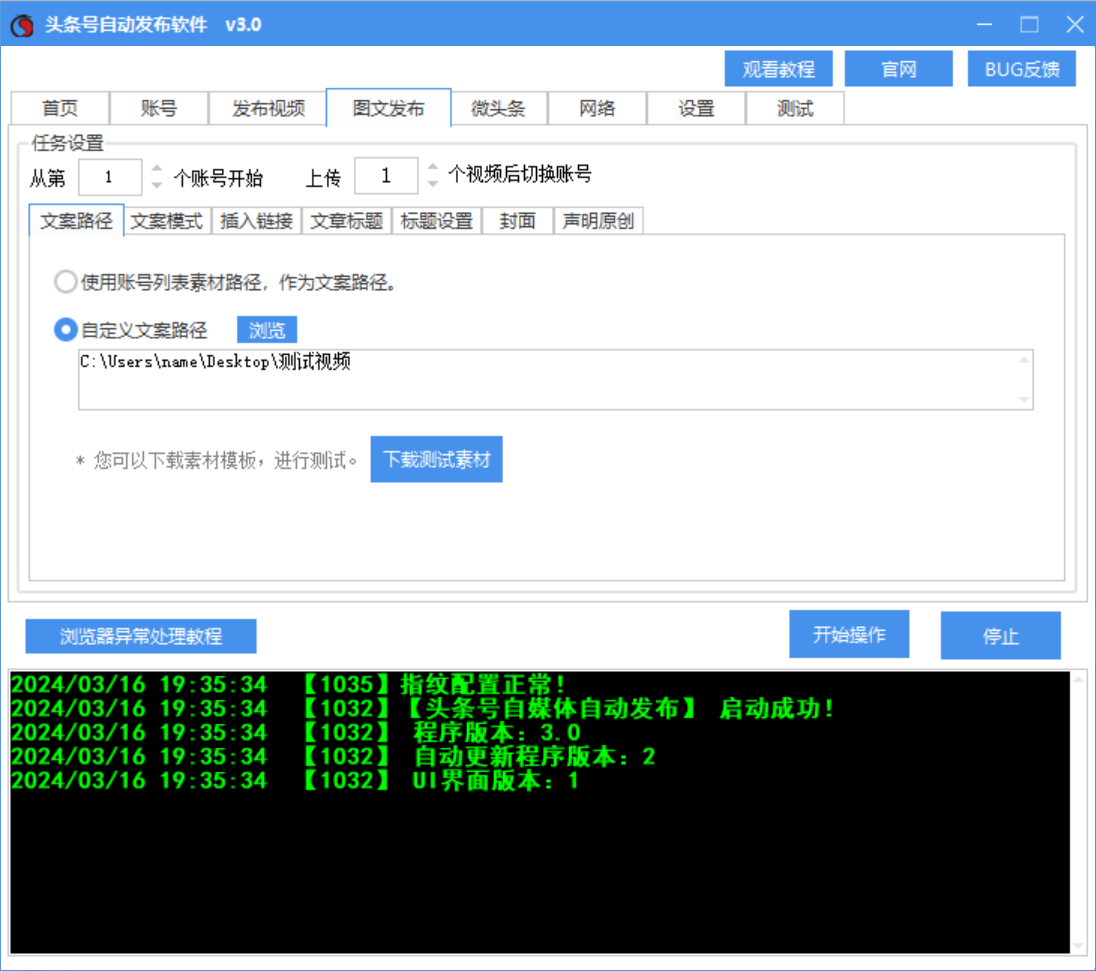Image resolution: width=1096 pixels, height=971 pixels.
Task: Click the 开始操作 start button
Action: tap(849, 634)
